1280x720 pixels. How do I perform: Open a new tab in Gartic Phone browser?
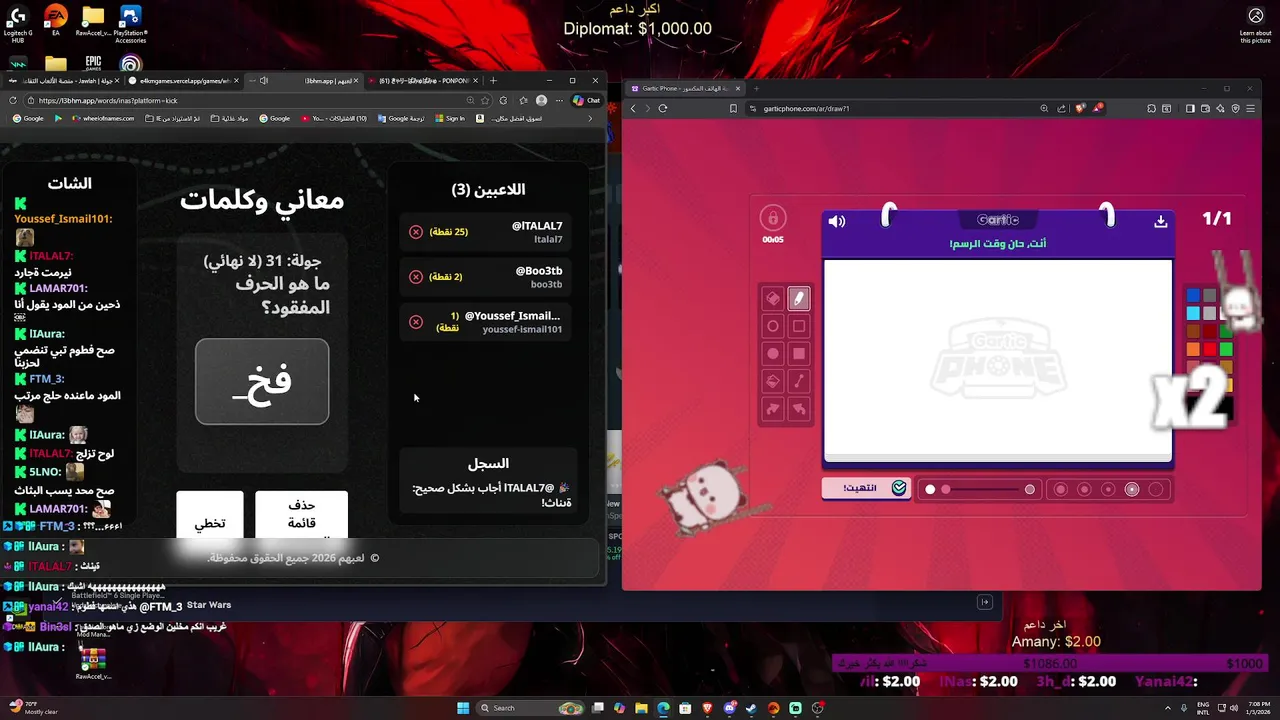(x=756, y=88)
